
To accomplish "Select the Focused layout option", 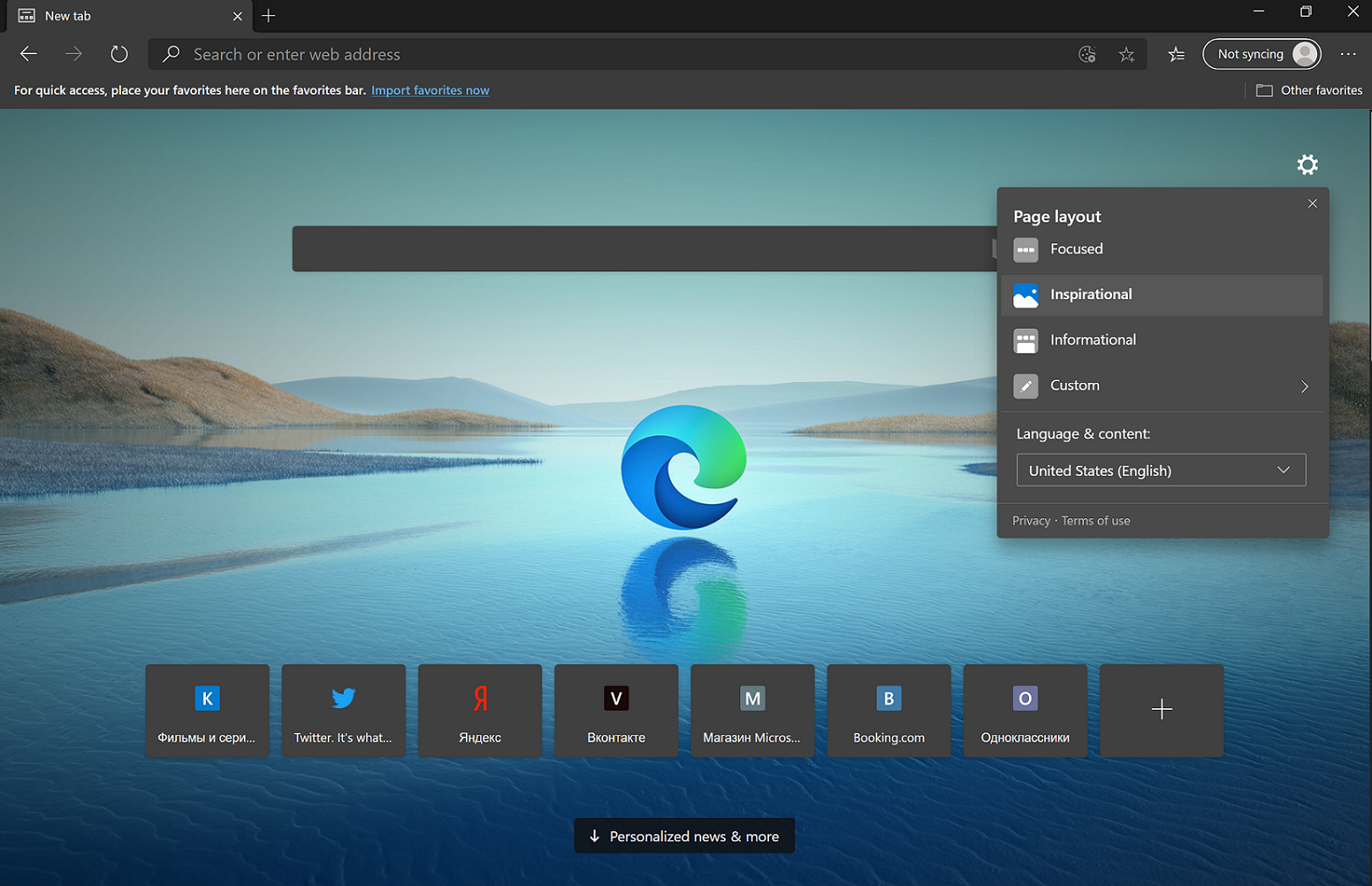I will [x=1162, y=249].
